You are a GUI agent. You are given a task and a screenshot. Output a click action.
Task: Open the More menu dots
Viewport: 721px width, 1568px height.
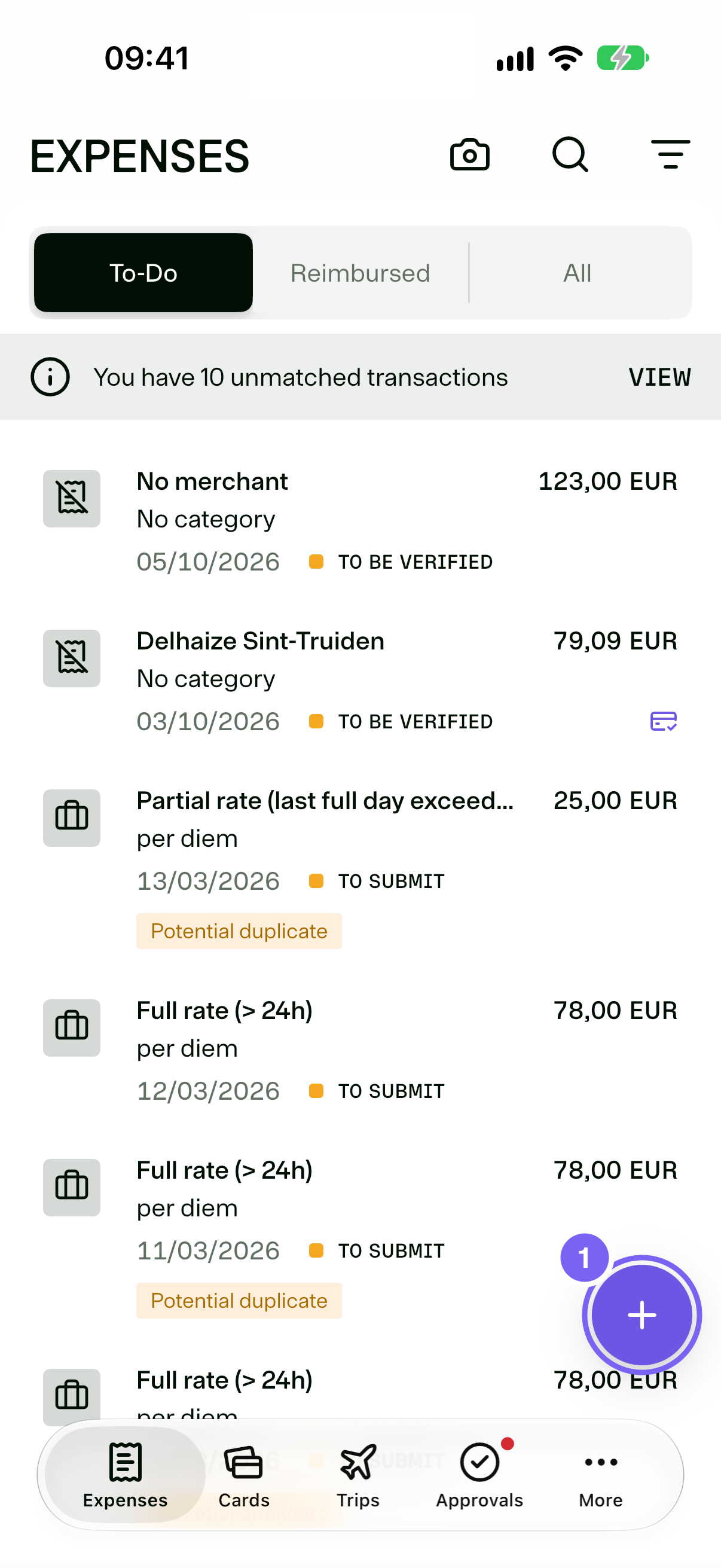(x=600, y=1475)
